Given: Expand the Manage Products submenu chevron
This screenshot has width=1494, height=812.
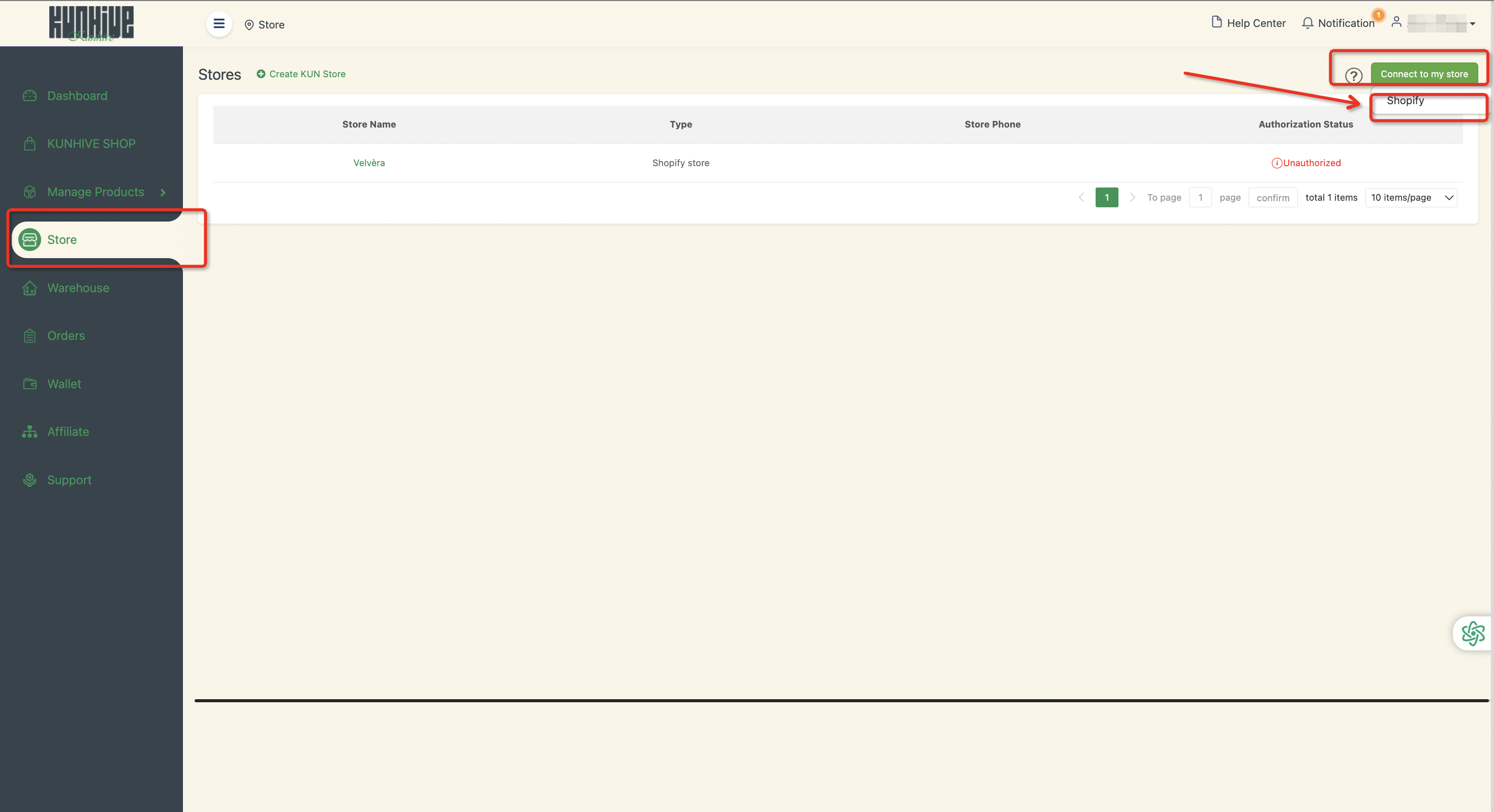Looking at the screenshot, I should [163, 192].
